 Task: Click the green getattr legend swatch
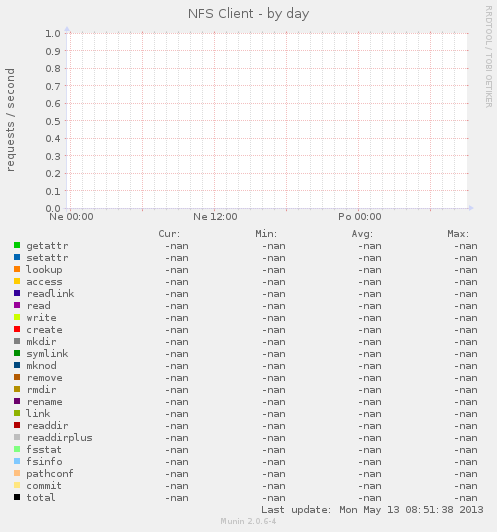point(17,245)
